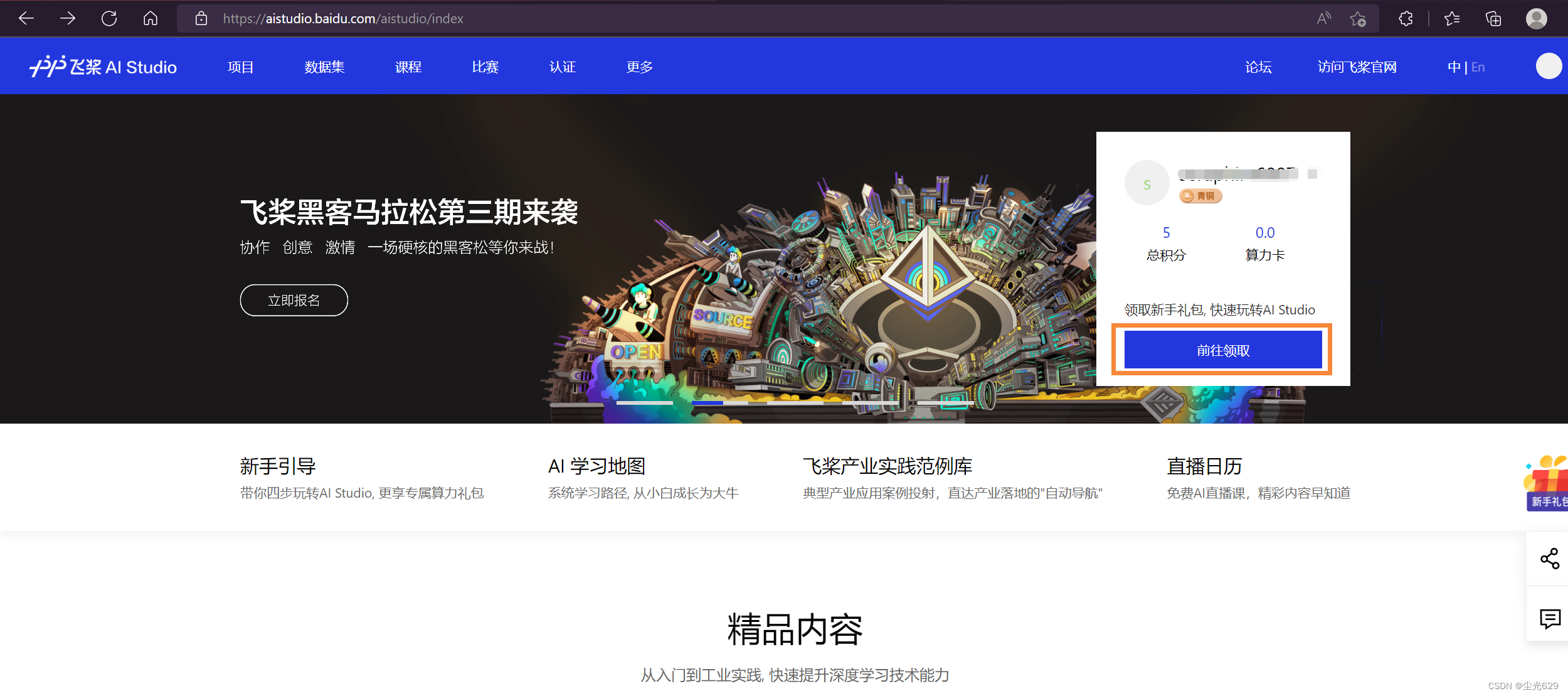Open the user avatar in site header
Screen dimensions: 1568x696
click(1549, 67)
